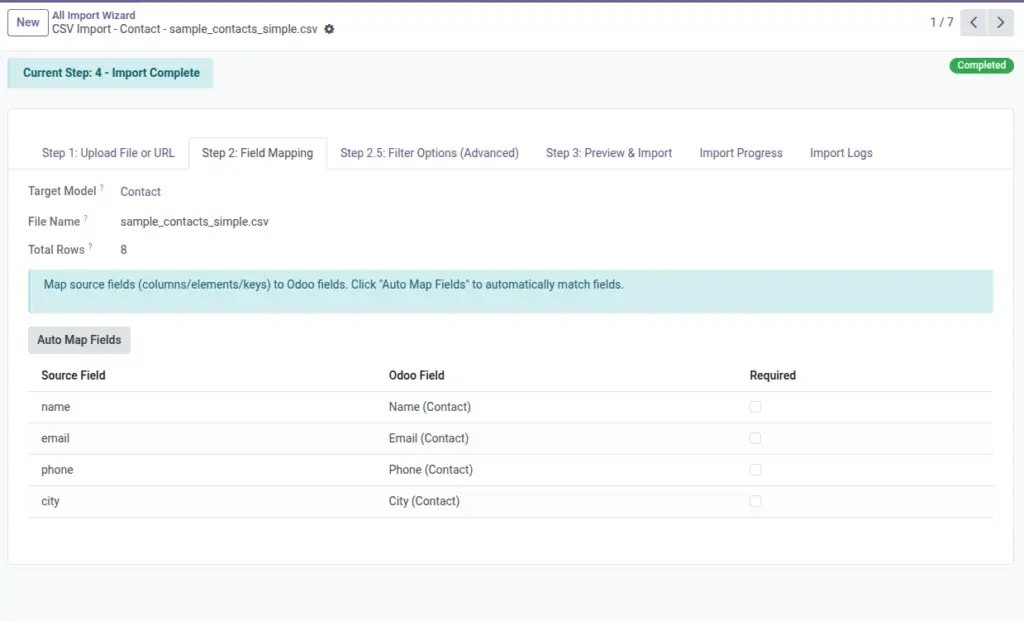Image resolution: width=1024 pixels, height=621 pixels.
Task: Switch to Step 1: Upload File or URL tab
Action: (108, 153)
